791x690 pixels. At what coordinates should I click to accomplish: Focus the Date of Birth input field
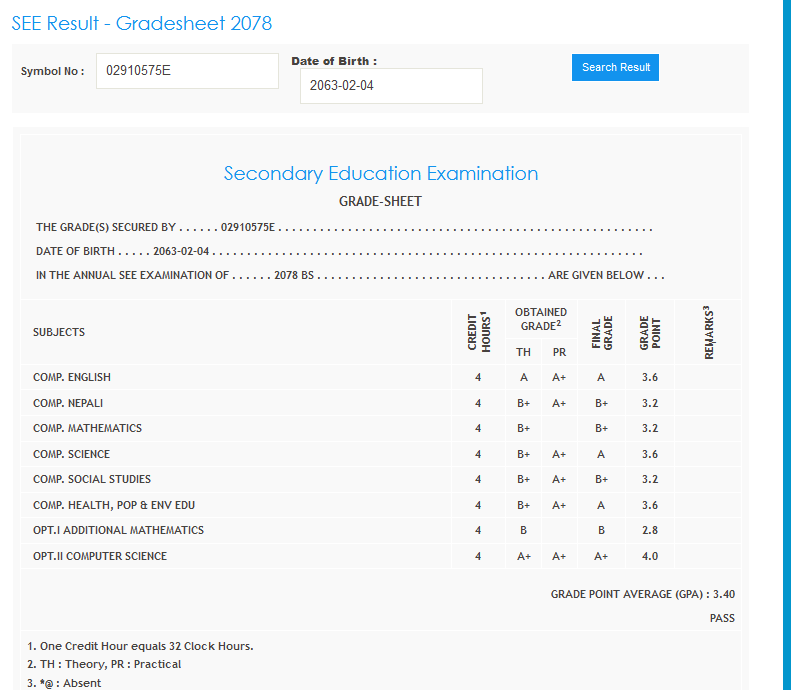pyautogui.click(x=391, y=86)
